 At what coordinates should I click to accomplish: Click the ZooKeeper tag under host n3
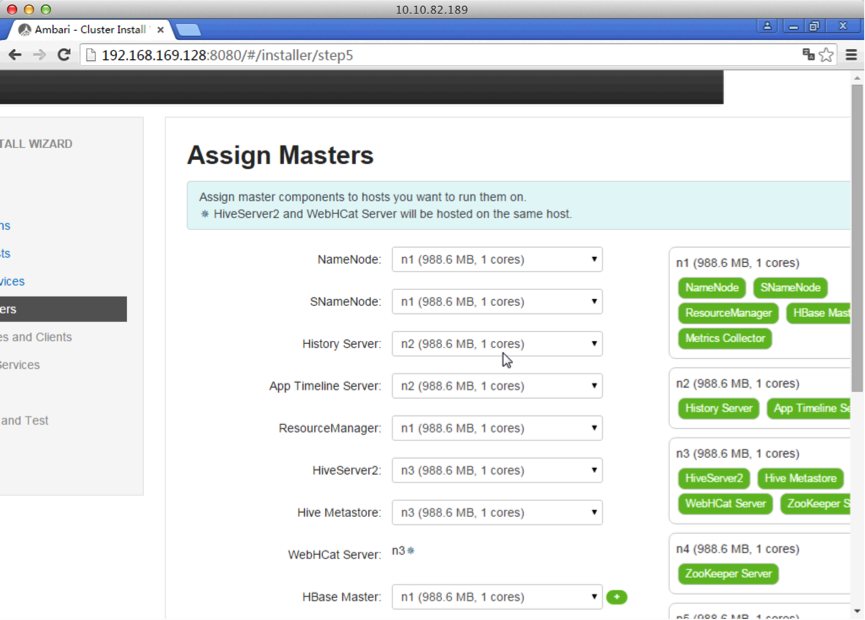815,504
